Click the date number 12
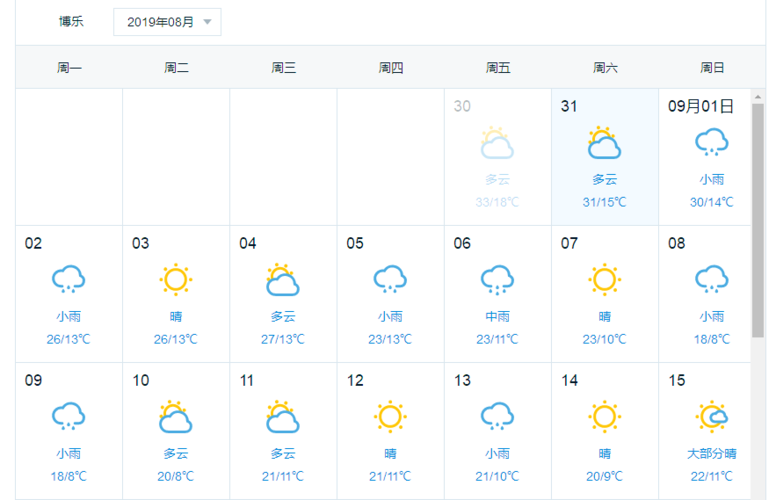Screen dimensions: 776x500 [355, 380]
